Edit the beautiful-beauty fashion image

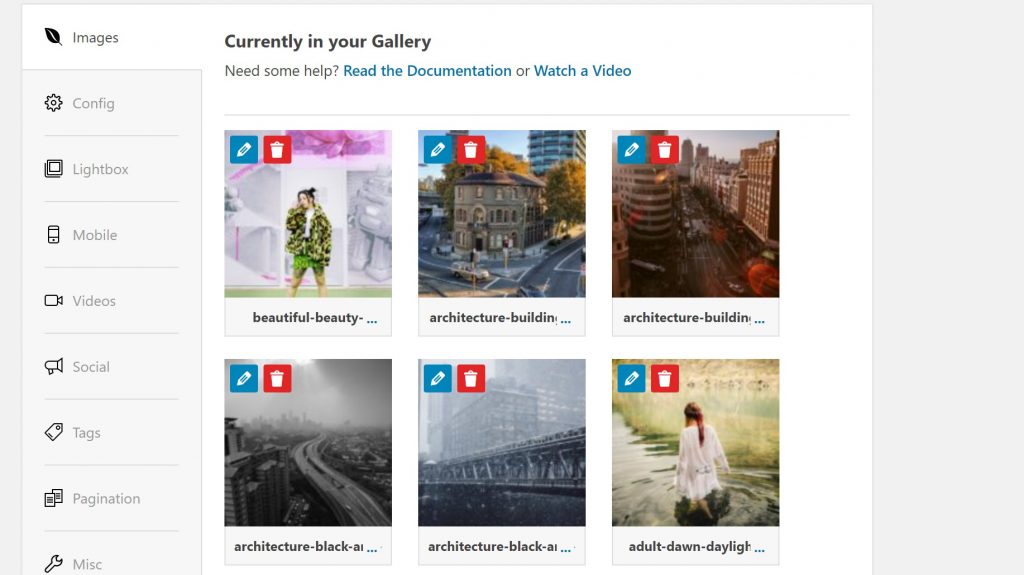click(244, 150)
